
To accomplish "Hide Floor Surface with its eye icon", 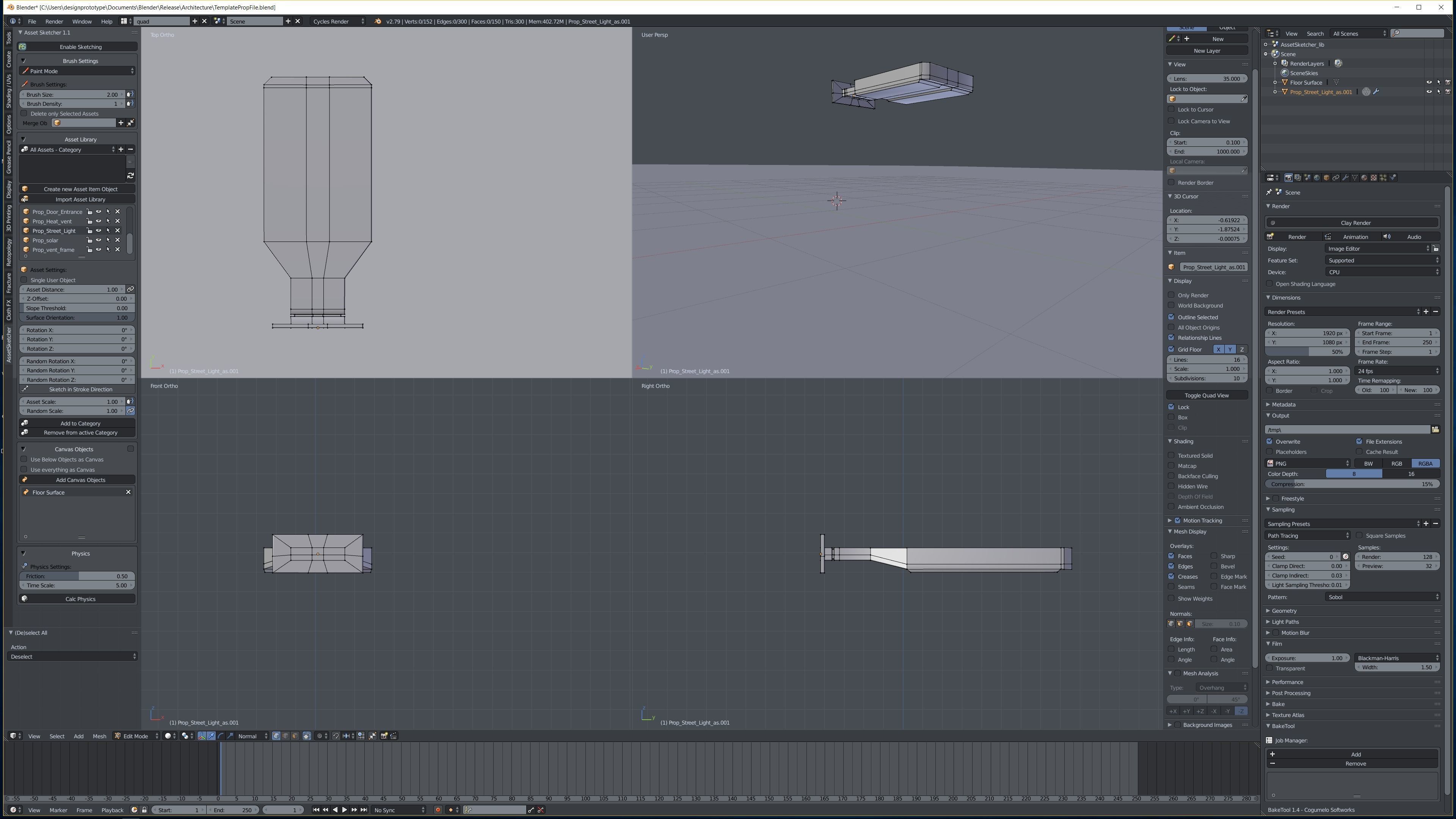I will coord(1429,83).
